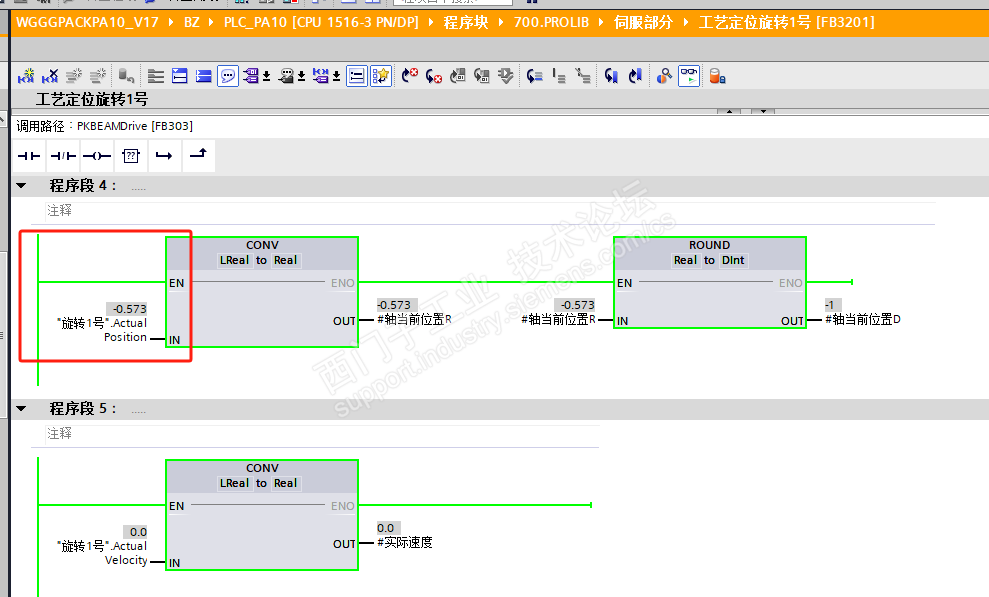Go to previous error icon

point(434,76)
